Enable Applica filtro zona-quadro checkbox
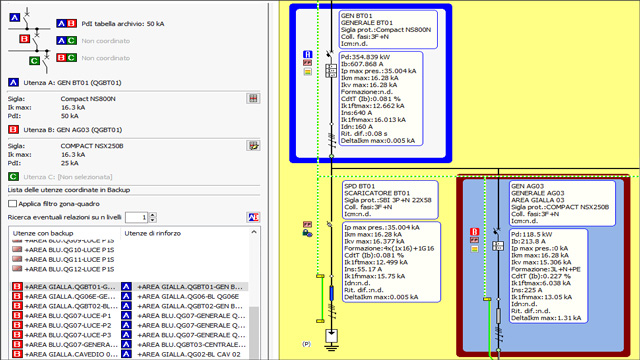640x360 pixels. (x=12, y=203)
